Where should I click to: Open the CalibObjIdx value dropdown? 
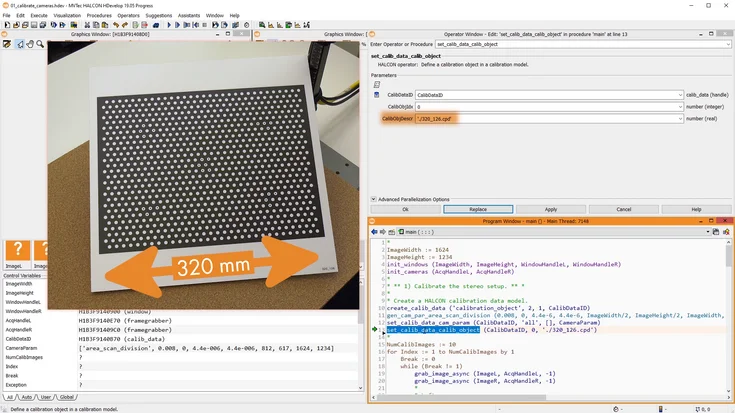coord(678,106)
